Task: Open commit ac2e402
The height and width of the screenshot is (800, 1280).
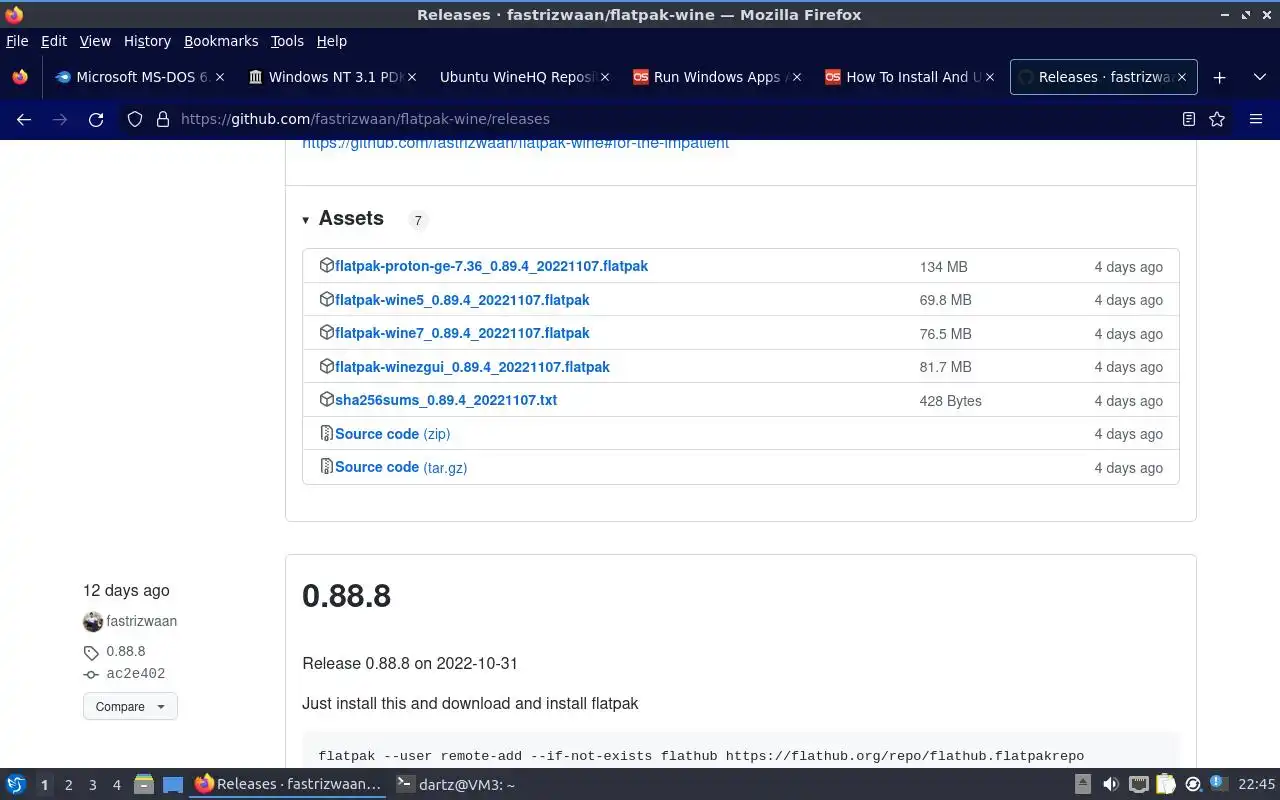Action: point(136,674)
